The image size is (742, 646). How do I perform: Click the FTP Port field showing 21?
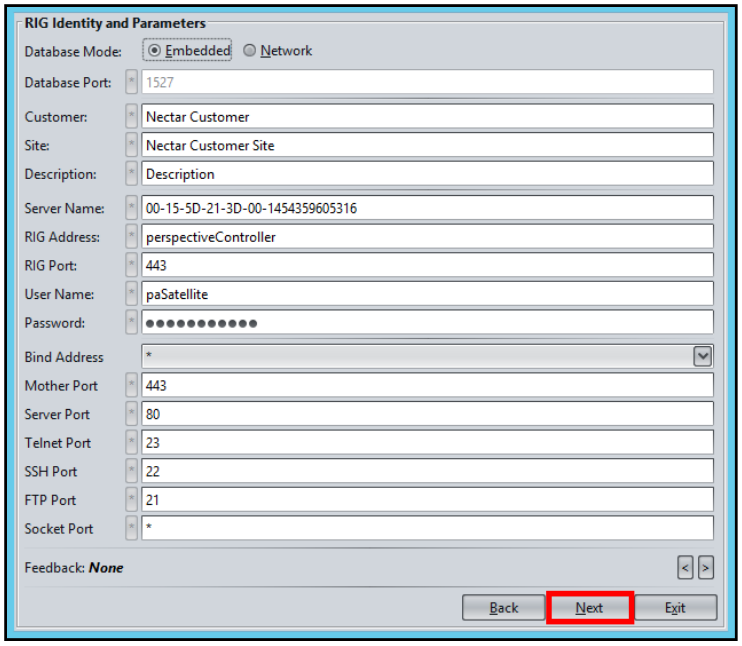point(427,500)
